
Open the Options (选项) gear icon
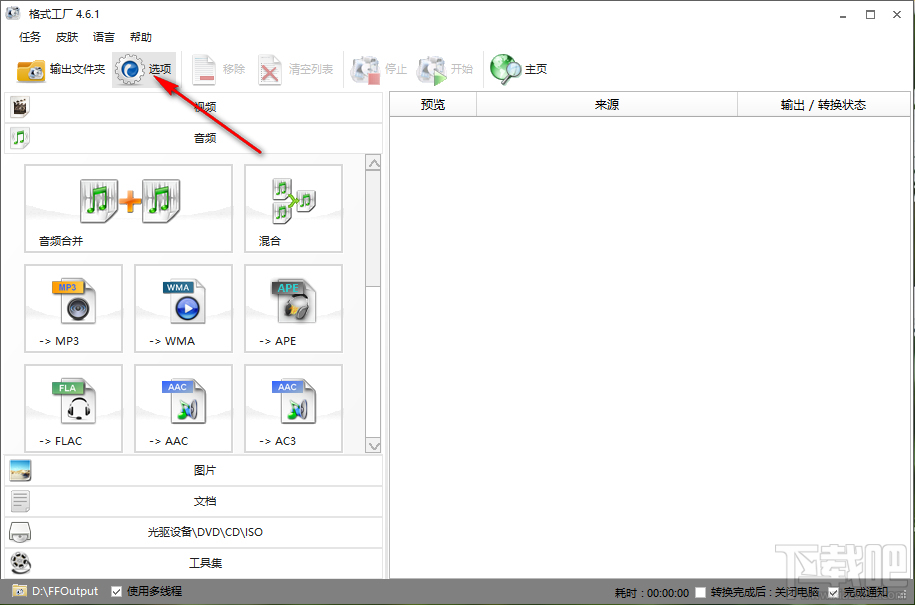[x=130, y=69]
